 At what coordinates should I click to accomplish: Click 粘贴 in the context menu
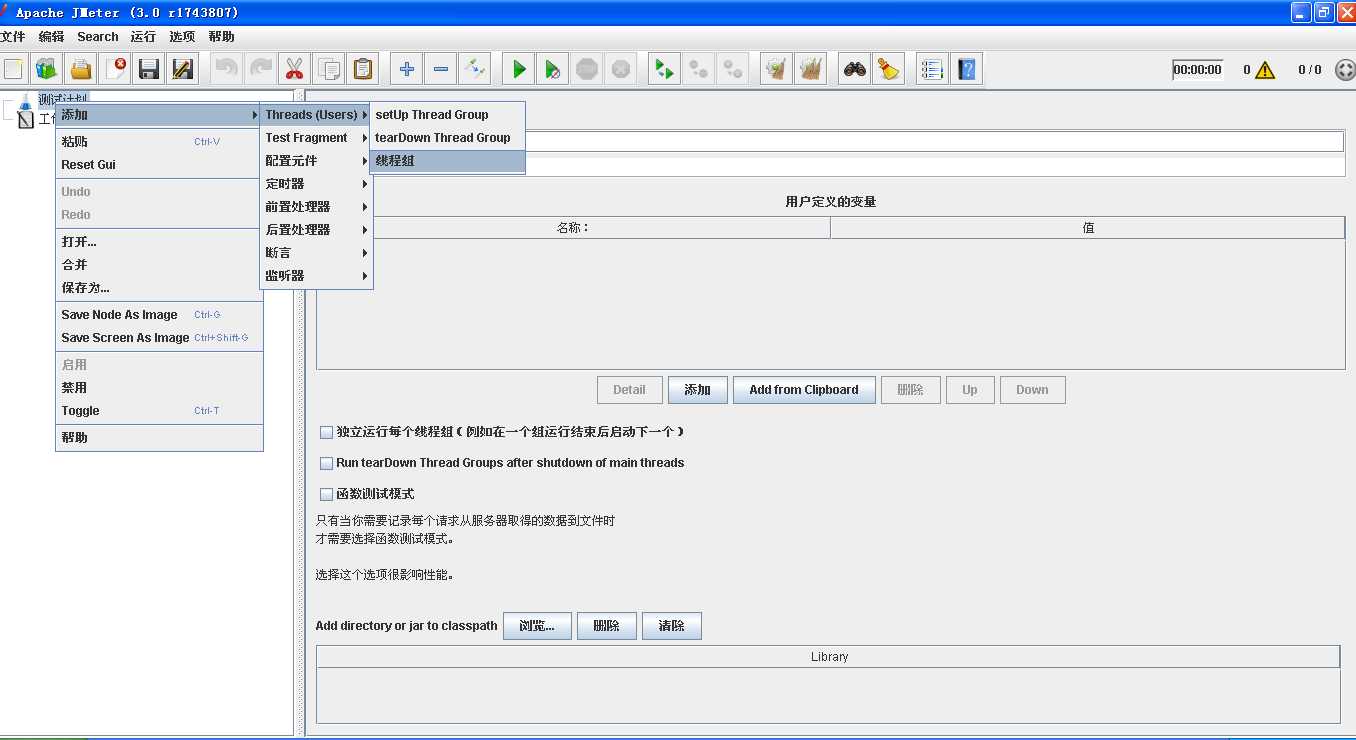coord(159,142)
